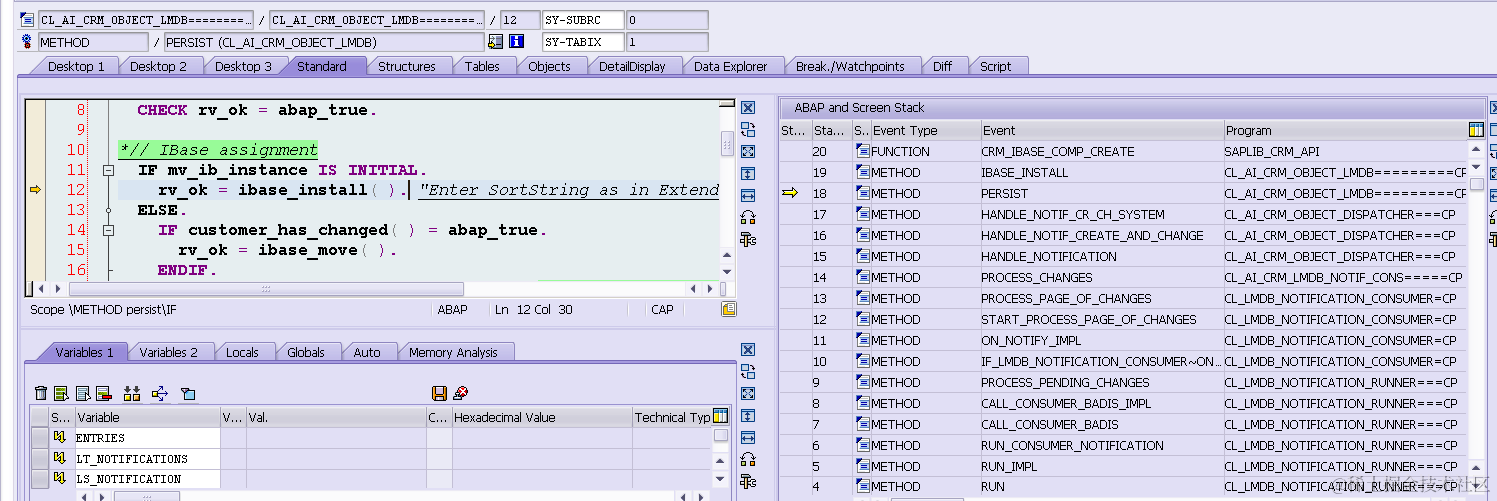Click the full screen icon beside source editor
The width and height of the screenshot is (1497, 501).
coord(748,152)
